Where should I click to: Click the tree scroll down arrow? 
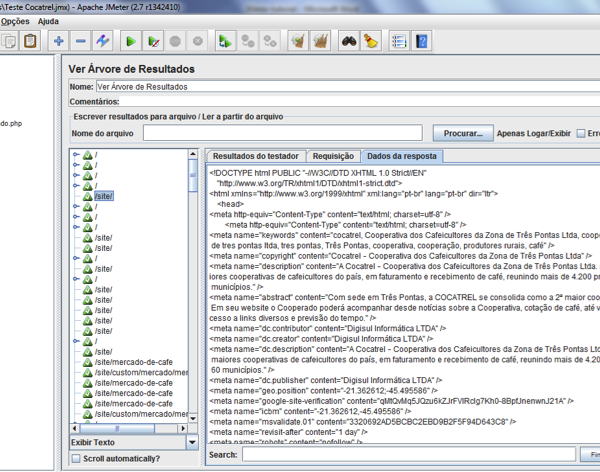point(193,418)
